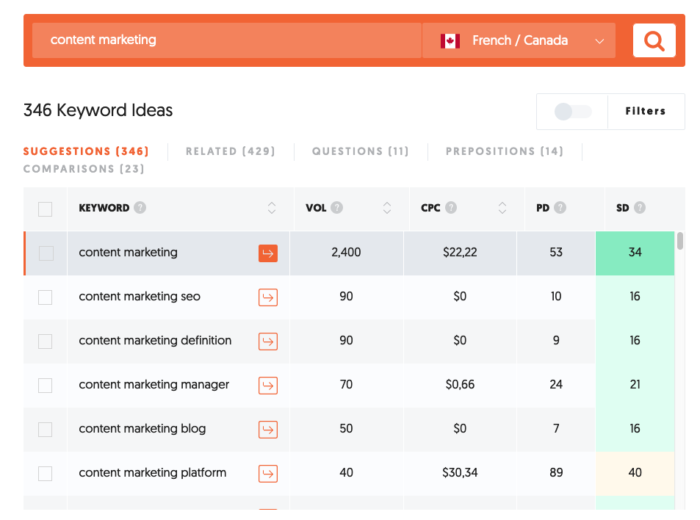
Task: Sort table by CPC column arrows
Action: [x=502, y=208]
